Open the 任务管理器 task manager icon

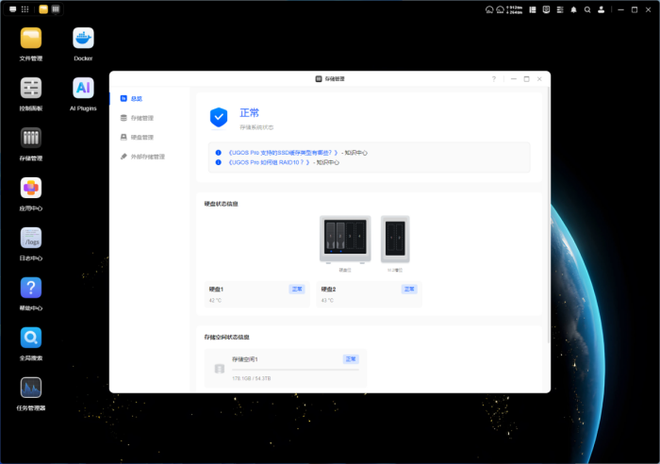pyautogui.click(x=31, y=387)
